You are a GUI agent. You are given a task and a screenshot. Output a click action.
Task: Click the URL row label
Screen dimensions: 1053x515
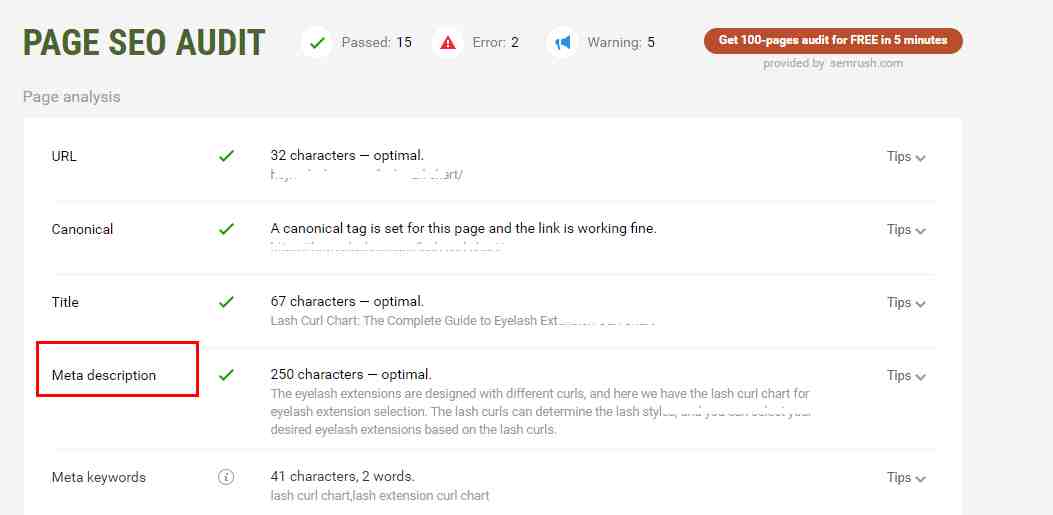[64, 156]
